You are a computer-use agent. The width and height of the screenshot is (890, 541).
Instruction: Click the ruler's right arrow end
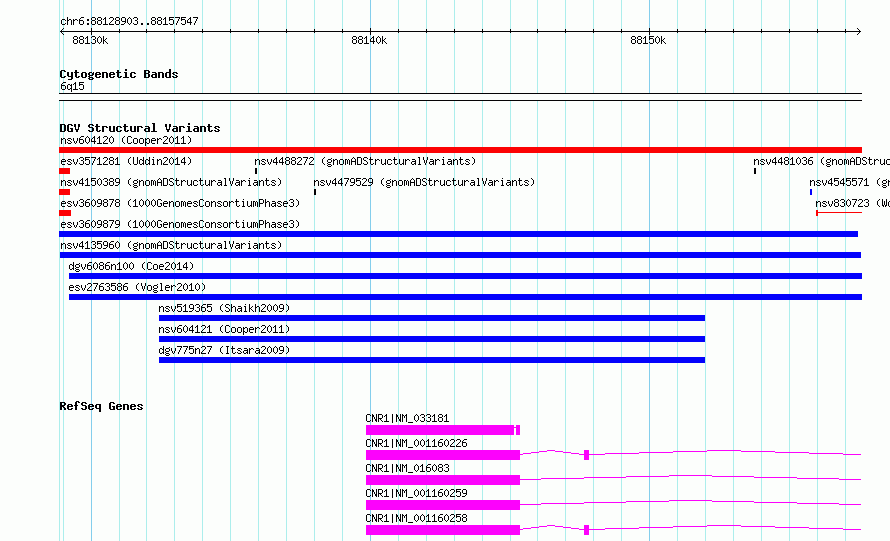coord(859,31)
